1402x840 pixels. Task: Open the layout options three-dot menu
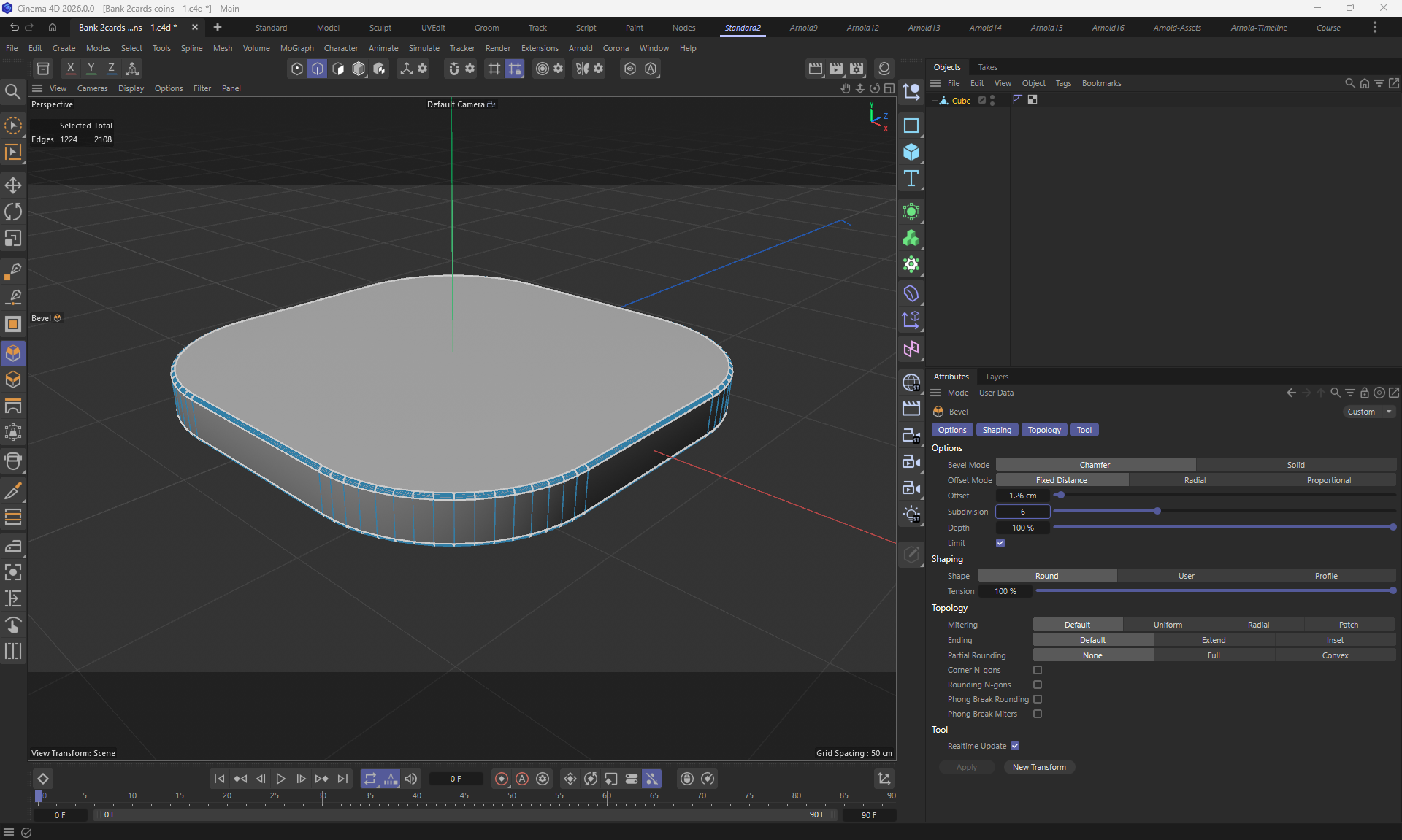pyautogui.click(x=1375, y=27)
